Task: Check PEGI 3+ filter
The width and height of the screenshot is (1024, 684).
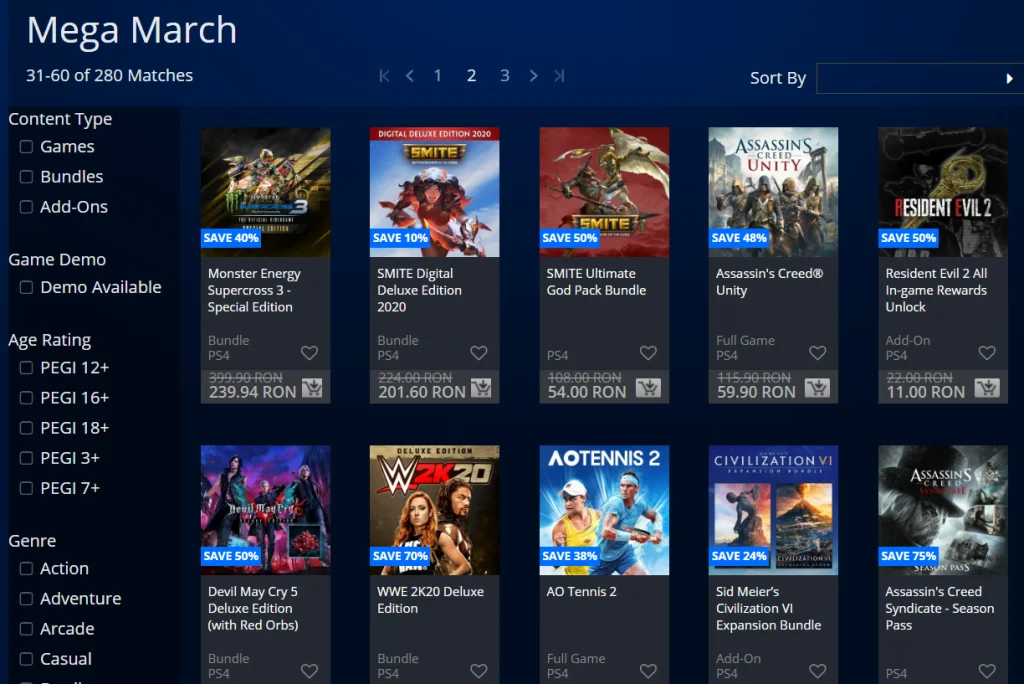Action: 26,457
